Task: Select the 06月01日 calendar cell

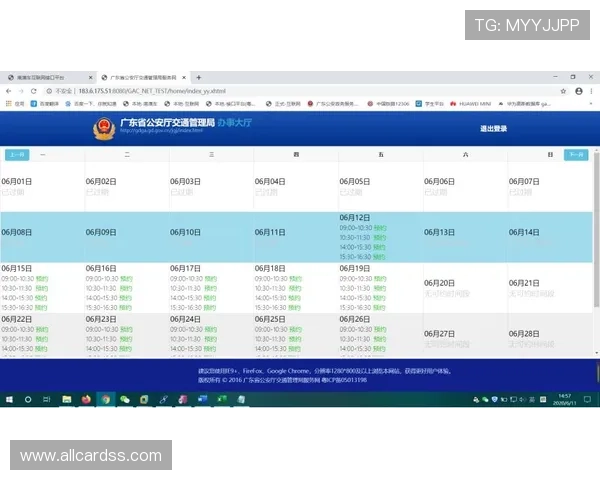Action: [x=42, y=186]
